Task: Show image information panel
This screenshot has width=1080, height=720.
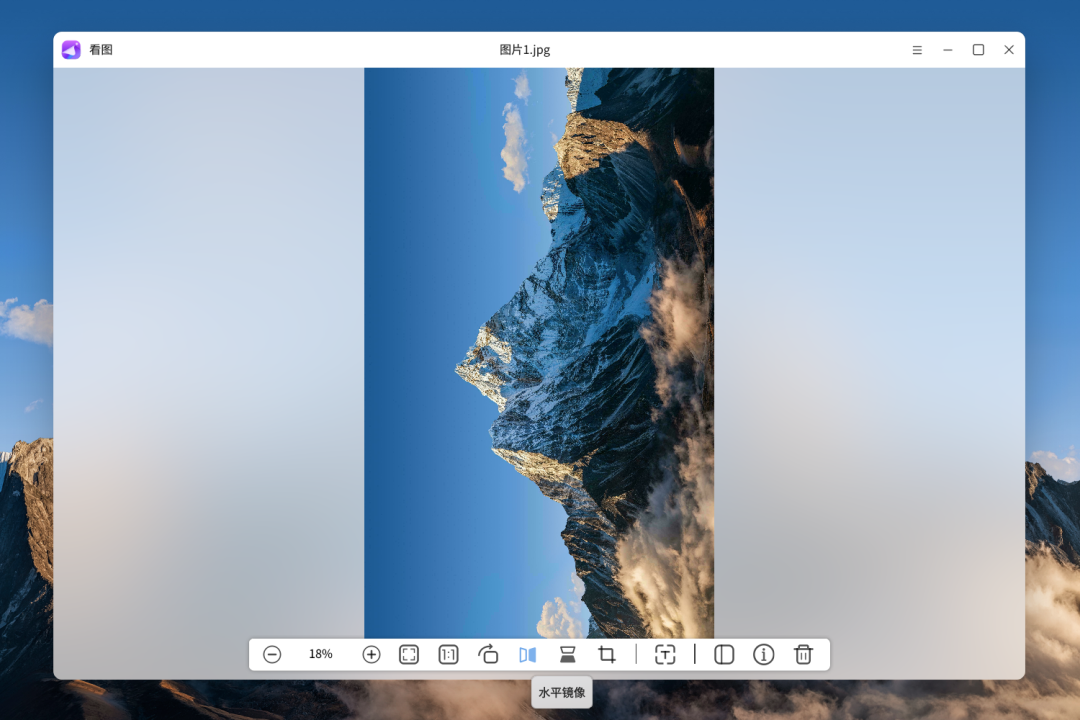Action: coord(763,655)
